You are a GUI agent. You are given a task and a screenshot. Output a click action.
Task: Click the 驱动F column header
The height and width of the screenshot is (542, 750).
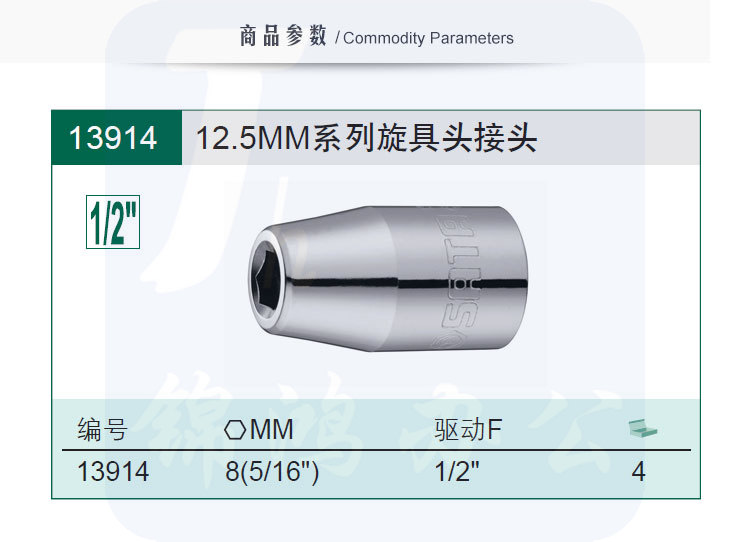click(468, 430)
